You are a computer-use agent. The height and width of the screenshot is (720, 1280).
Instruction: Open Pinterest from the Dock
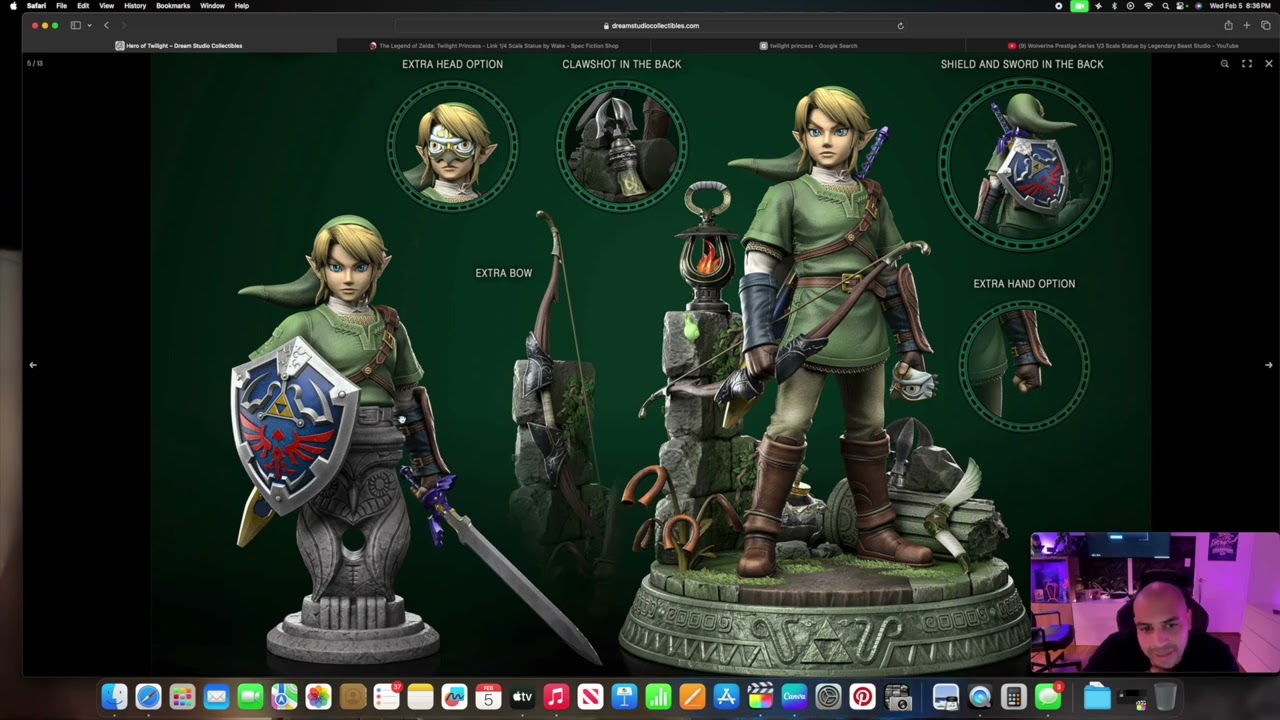click(862, 697)
